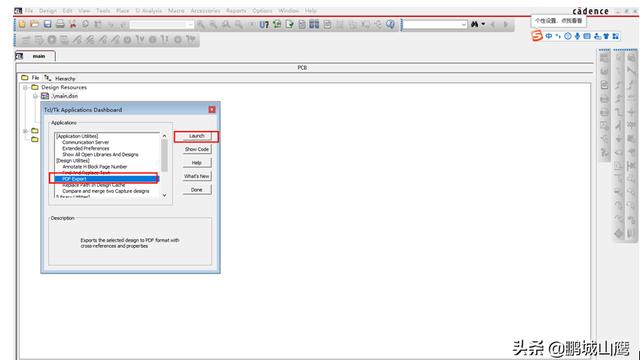This screenshot has width=640, height=360.
Task: Select Show All Open Libraries And Designs
Action: point(100,155)
